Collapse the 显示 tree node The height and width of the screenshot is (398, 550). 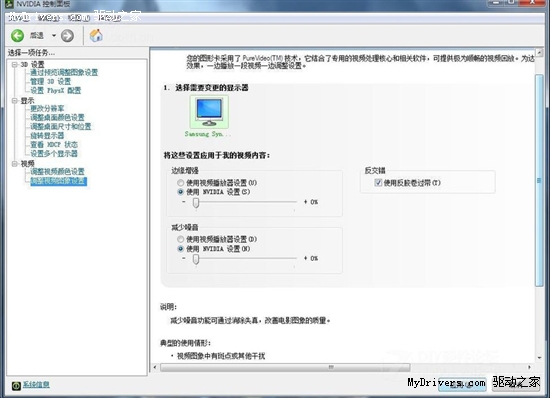15,101
